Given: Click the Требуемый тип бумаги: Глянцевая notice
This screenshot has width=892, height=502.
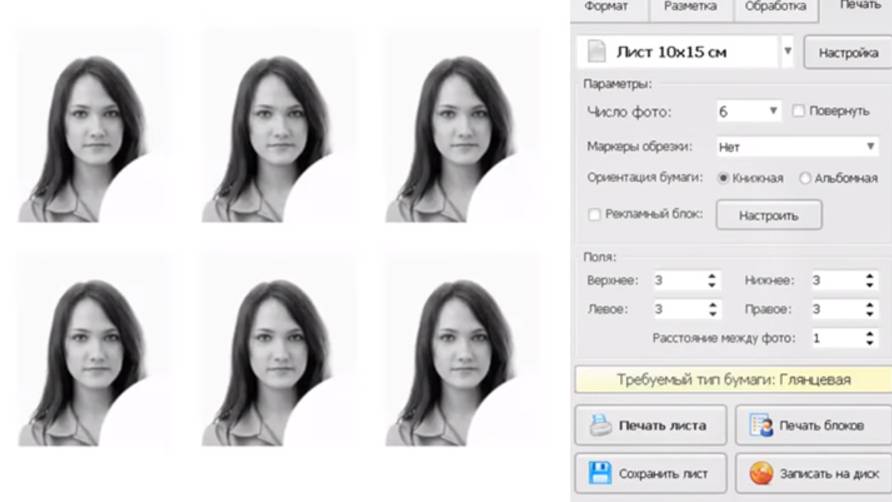Looking at the screenshot, I should tap(734, 380).
